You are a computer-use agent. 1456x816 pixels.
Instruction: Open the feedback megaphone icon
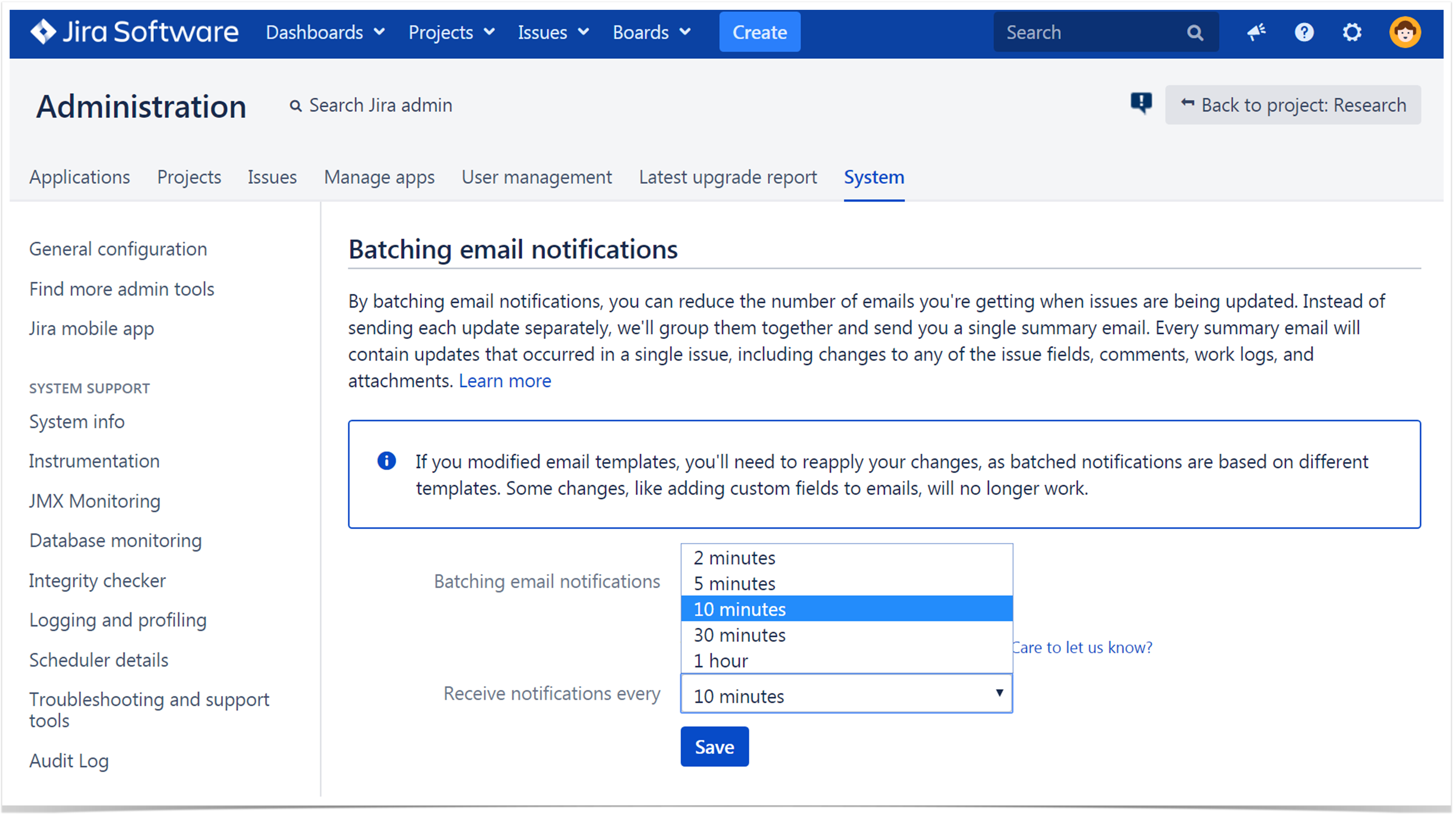pos(1256,32)
